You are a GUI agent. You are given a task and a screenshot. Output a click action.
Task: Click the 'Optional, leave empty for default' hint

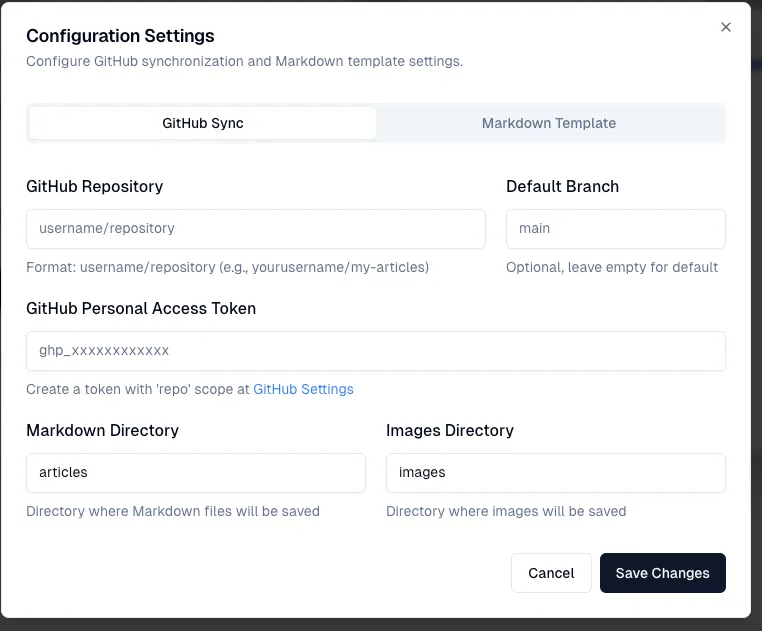point(612,267)
